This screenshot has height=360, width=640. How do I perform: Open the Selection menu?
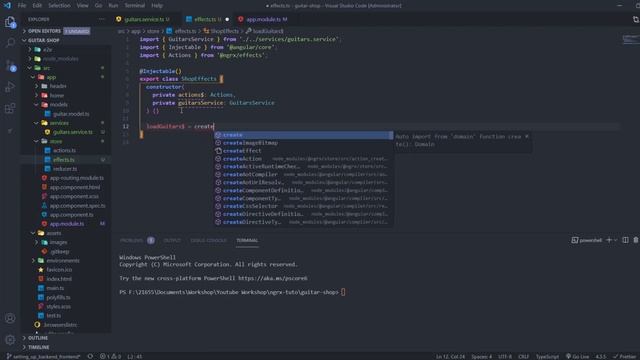(x=59, y=6)
